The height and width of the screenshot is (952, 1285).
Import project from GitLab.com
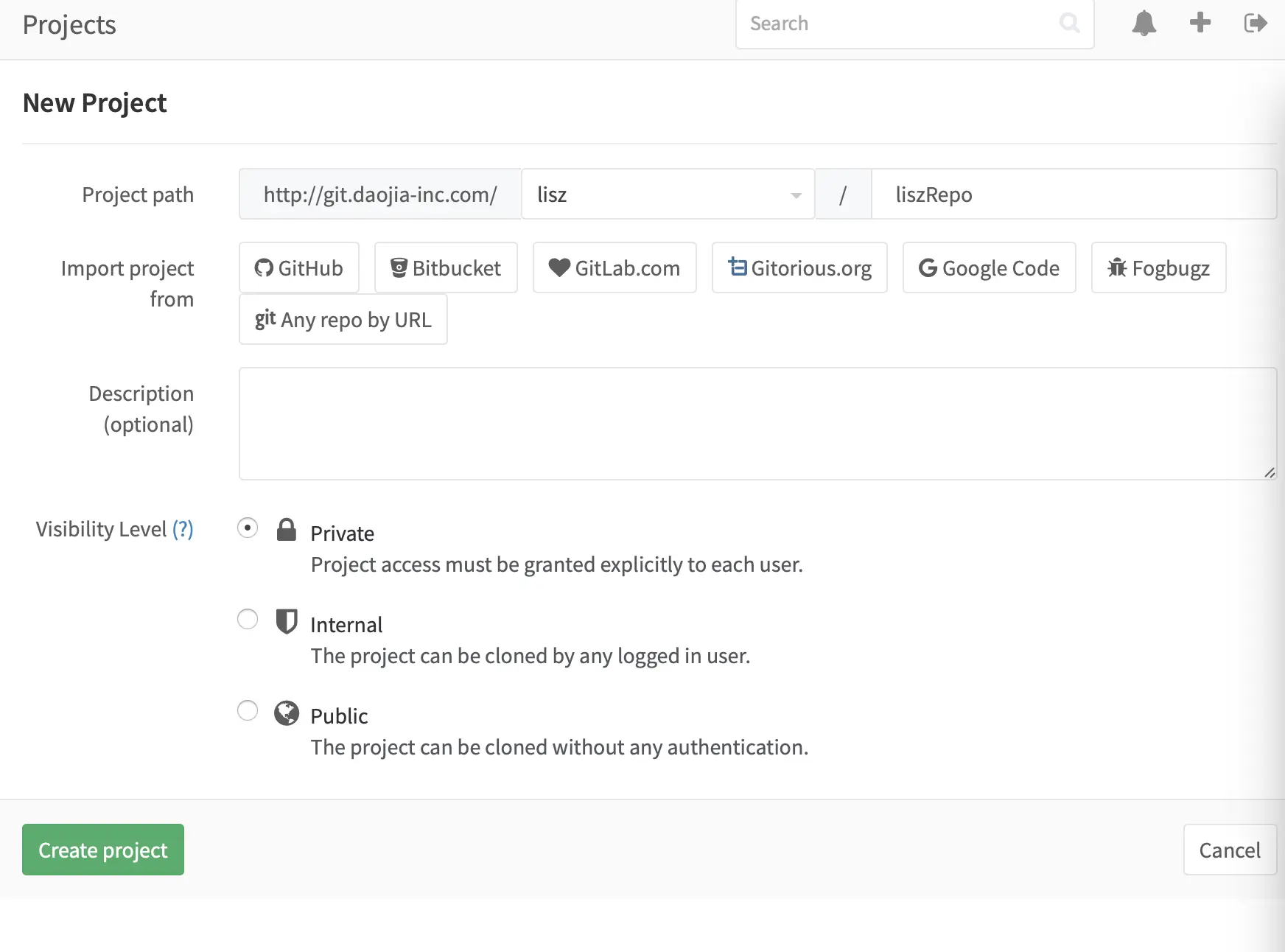tap(615, 268)
